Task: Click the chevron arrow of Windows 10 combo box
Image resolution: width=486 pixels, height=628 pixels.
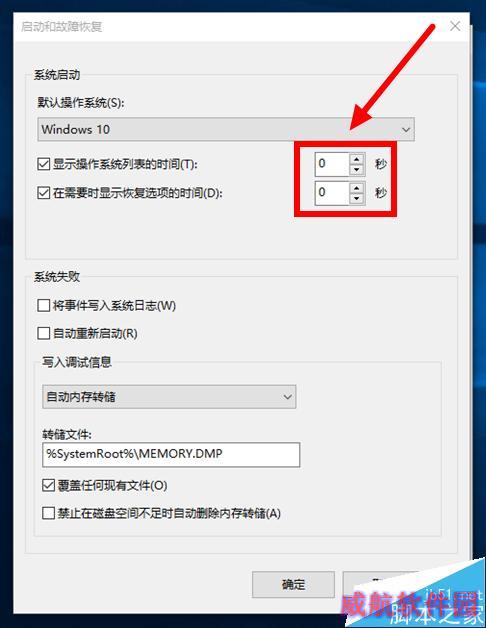Action: (406, 130)
